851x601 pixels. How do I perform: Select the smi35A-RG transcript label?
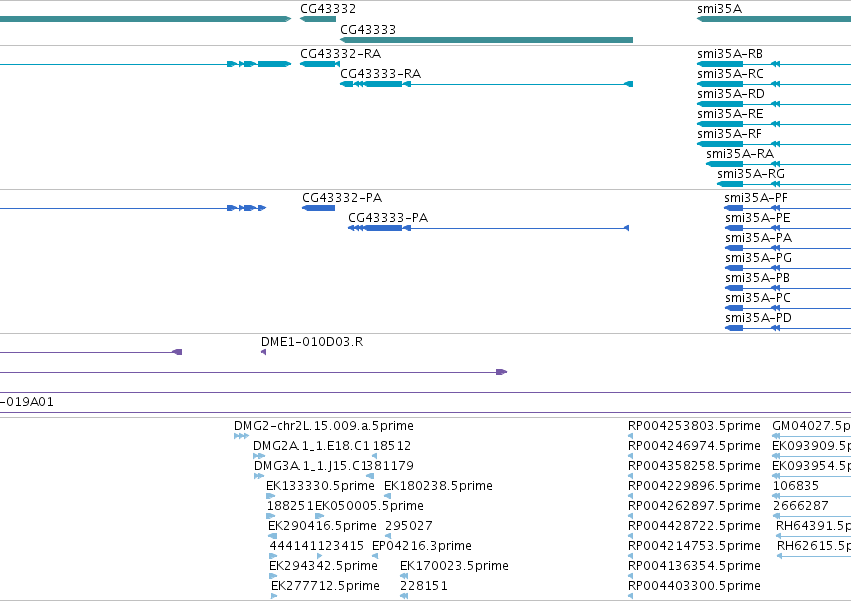pyautogui.click(x=751, y=174)
